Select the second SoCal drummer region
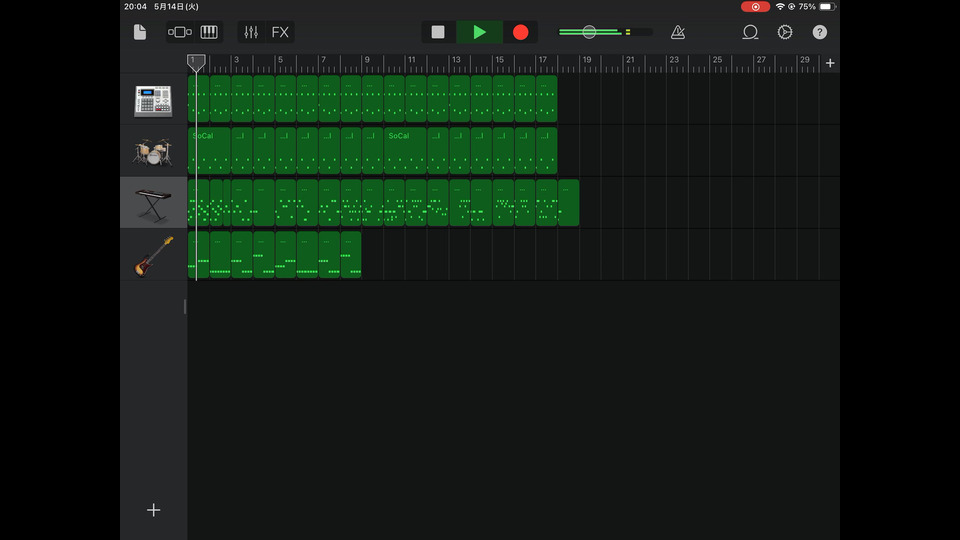Screen dimensions: 960x540 pos(405,151)
